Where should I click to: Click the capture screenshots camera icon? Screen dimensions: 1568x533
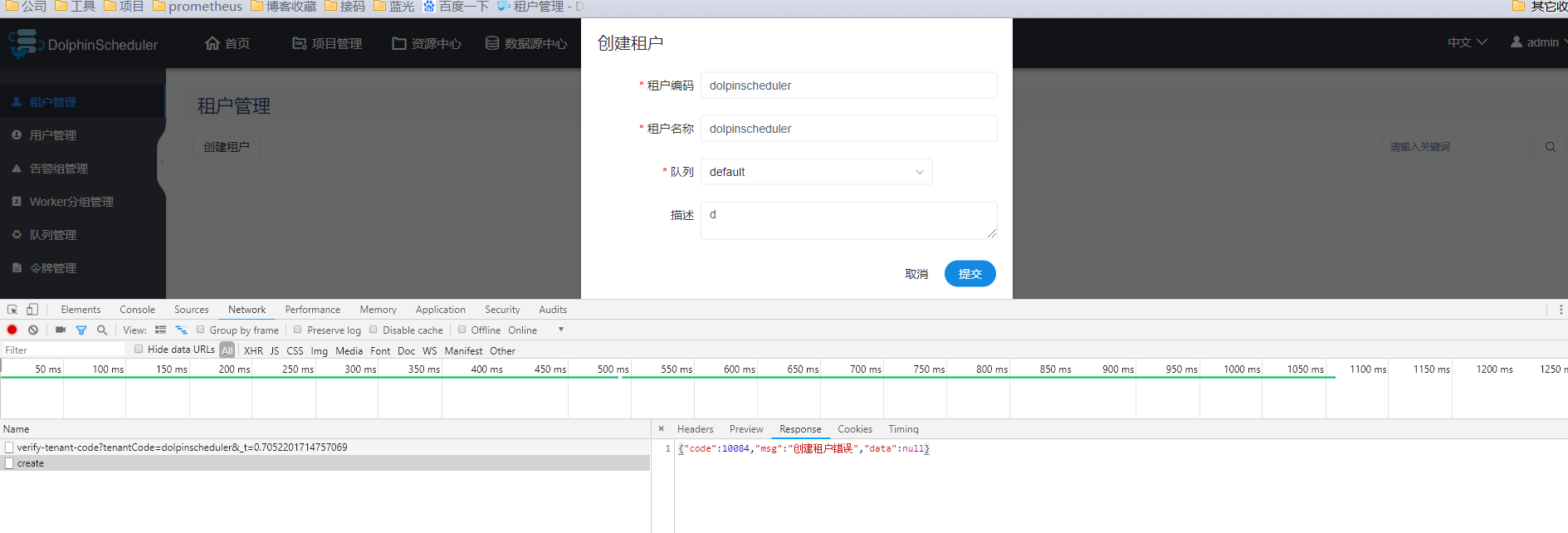tap(61, 330)
